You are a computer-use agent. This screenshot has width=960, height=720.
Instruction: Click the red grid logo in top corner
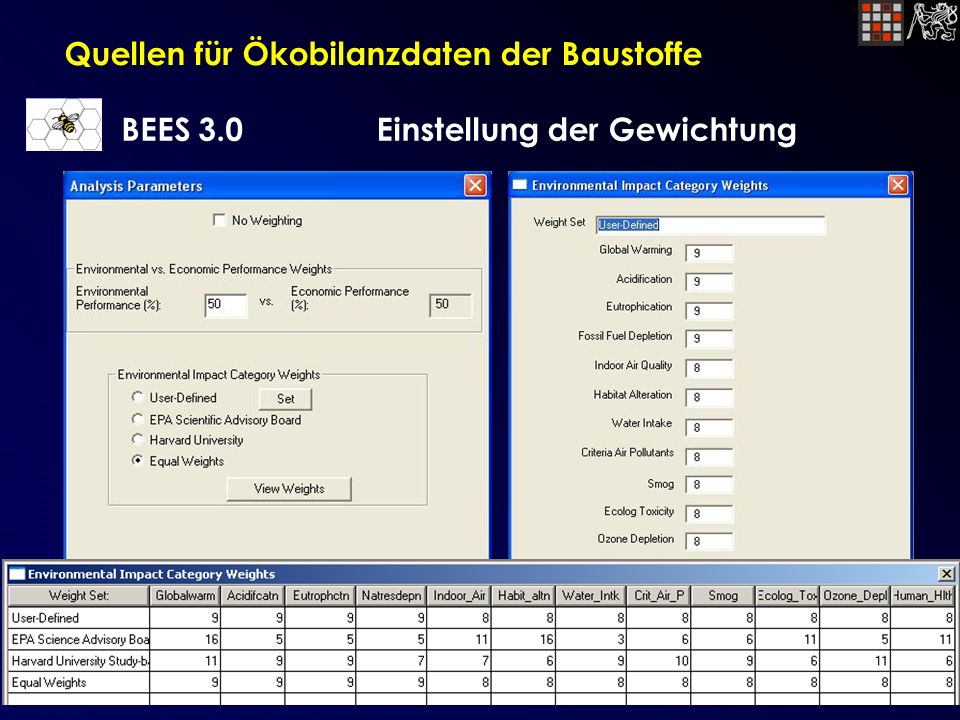tap(881, 23)
